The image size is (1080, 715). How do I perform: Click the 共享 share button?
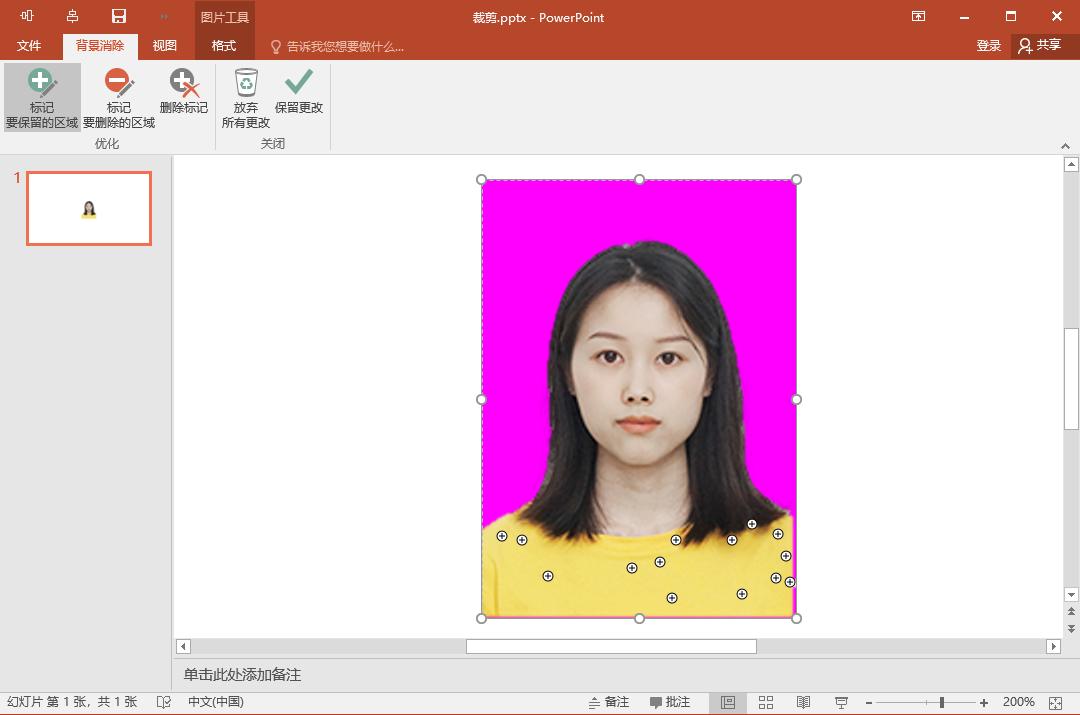(x=1044, y=45)
